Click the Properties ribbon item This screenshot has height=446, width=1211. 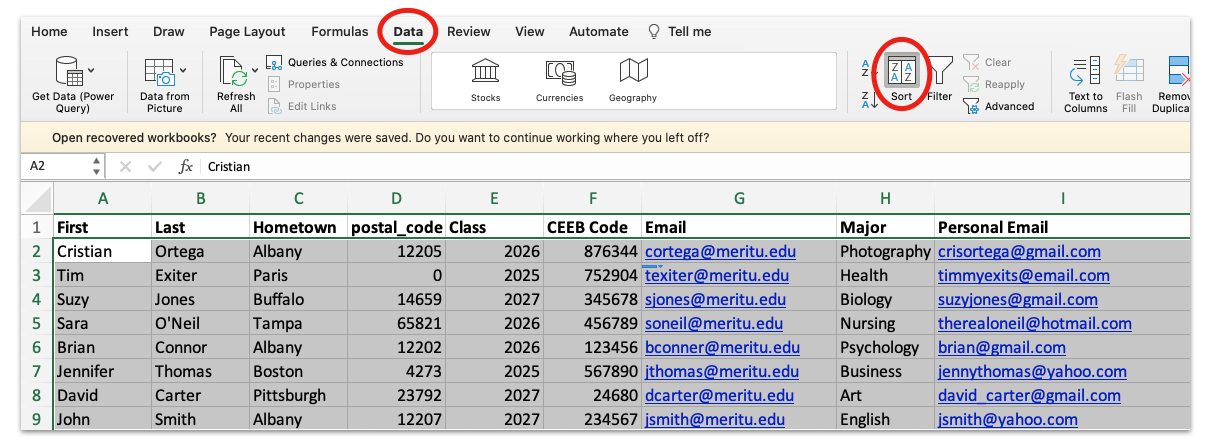304,84
